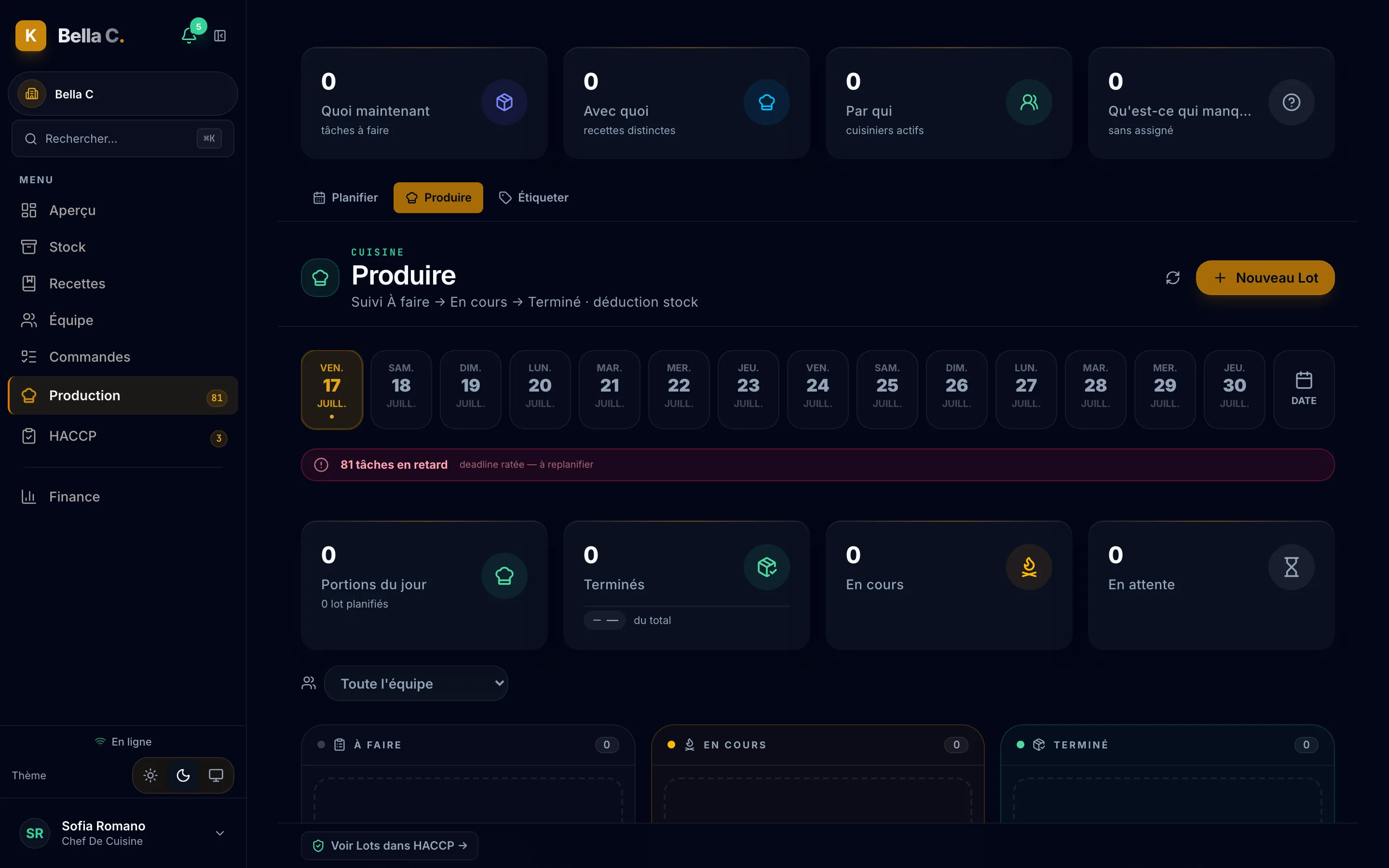Switch to Produire tab
This screenshot has height=868, width=1389.
tap(438, 198)
